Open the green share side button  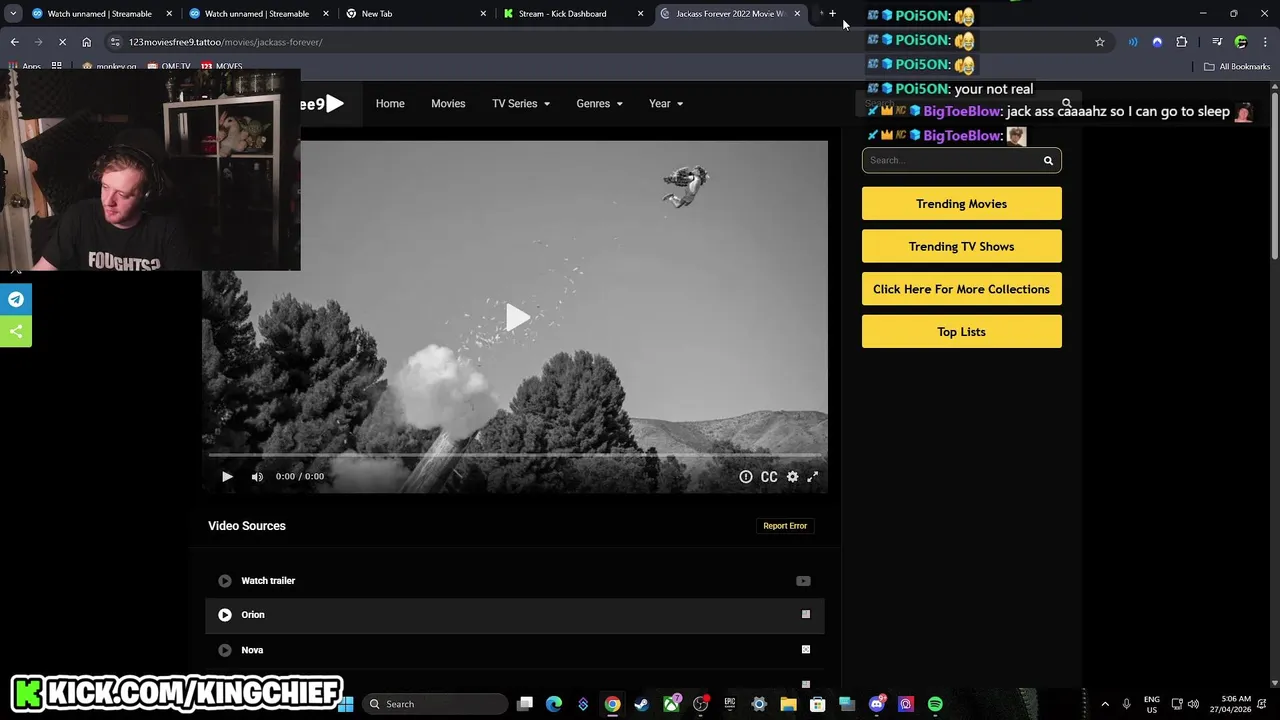click(x=16, y=331)
